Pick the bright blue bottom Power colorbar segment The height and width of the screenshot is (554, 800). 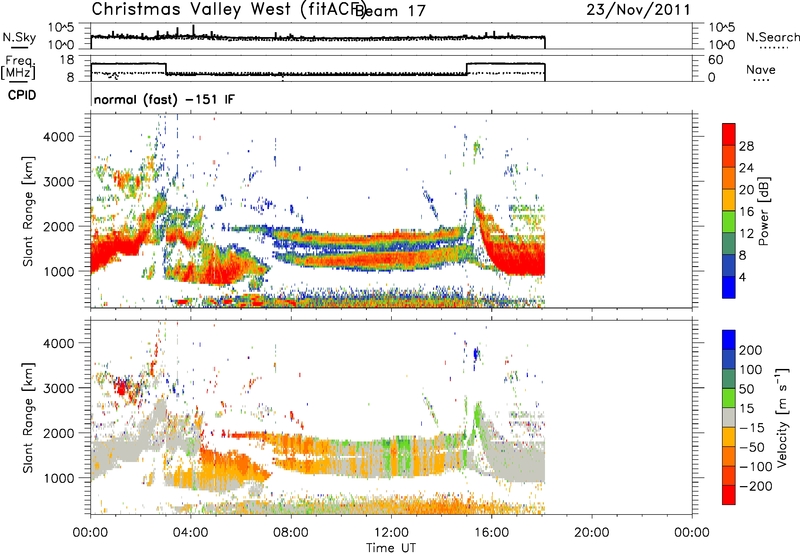(x=729, y=287)
